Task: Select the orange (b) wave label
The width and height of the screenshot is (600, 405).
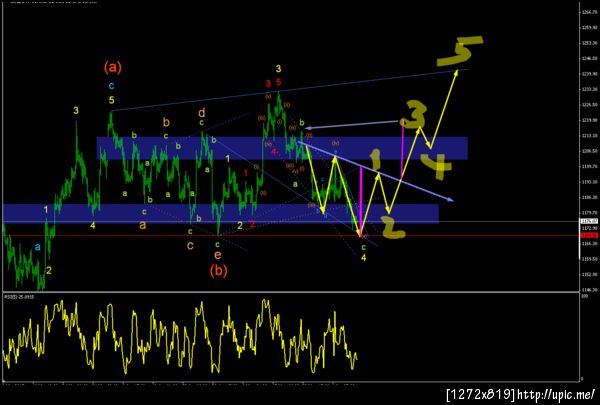Action: [218, 271]
